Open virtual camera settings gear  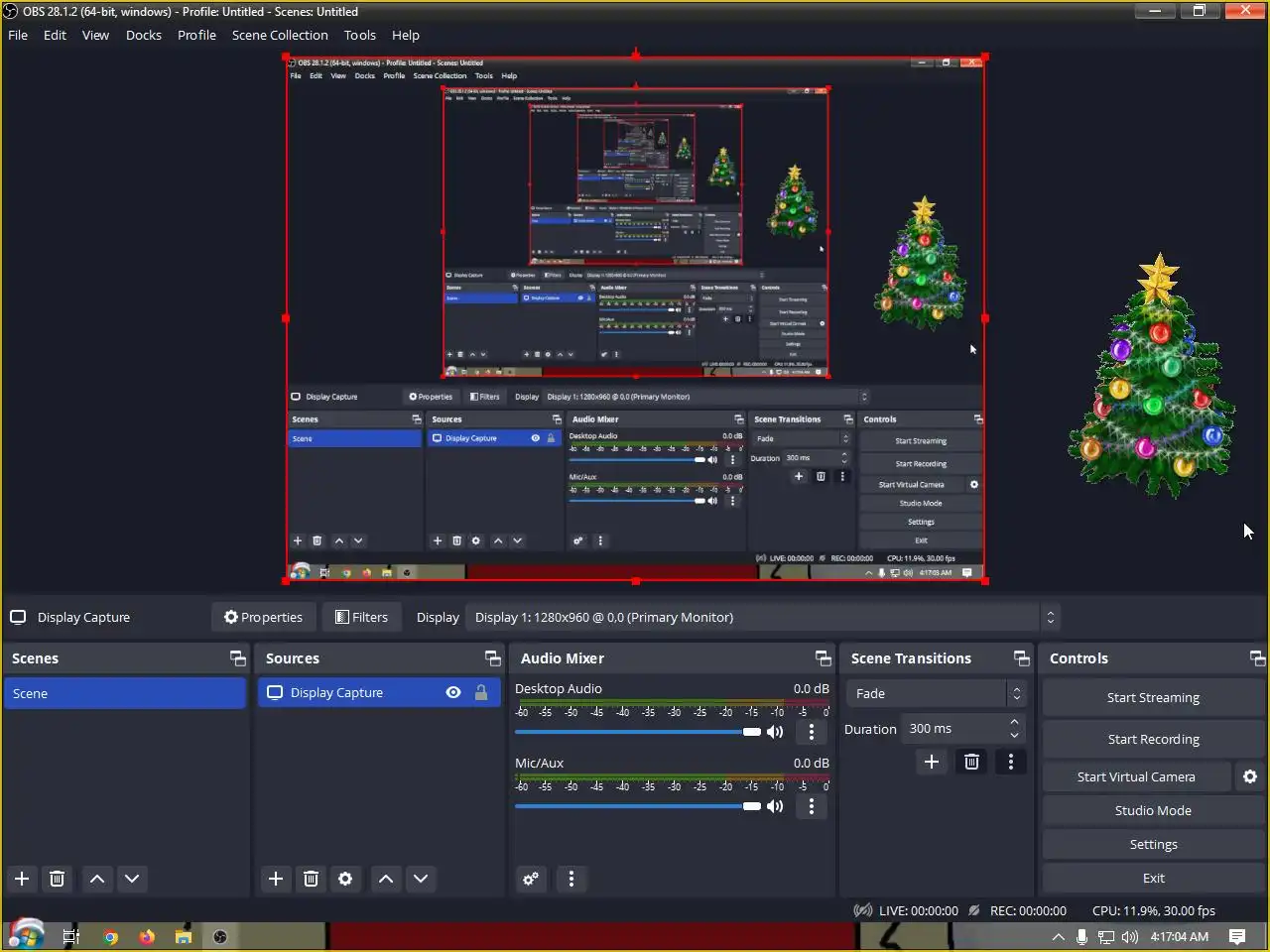pyautogui.click(x=1250, y=777)
